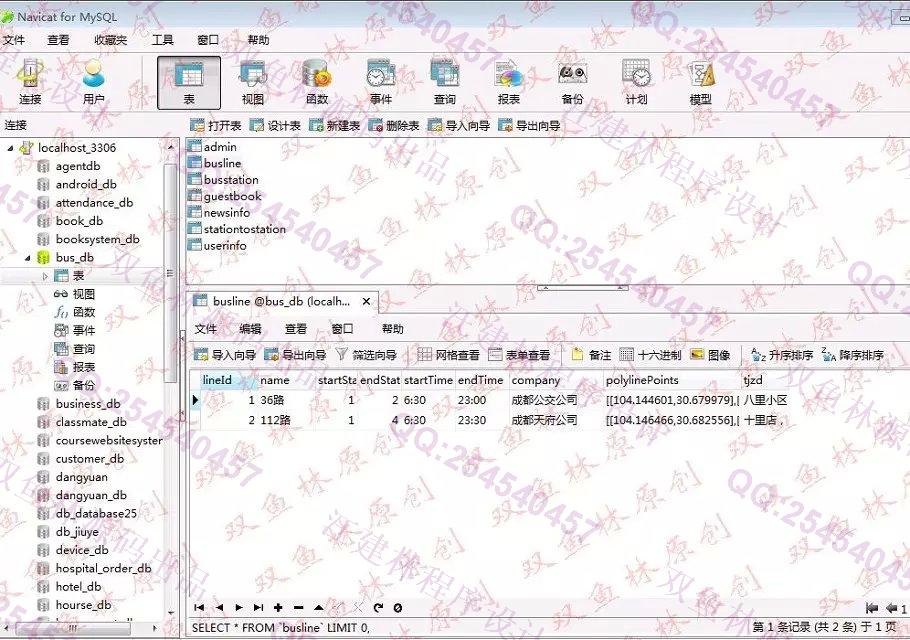Select the busstation table

coord(223,180)
